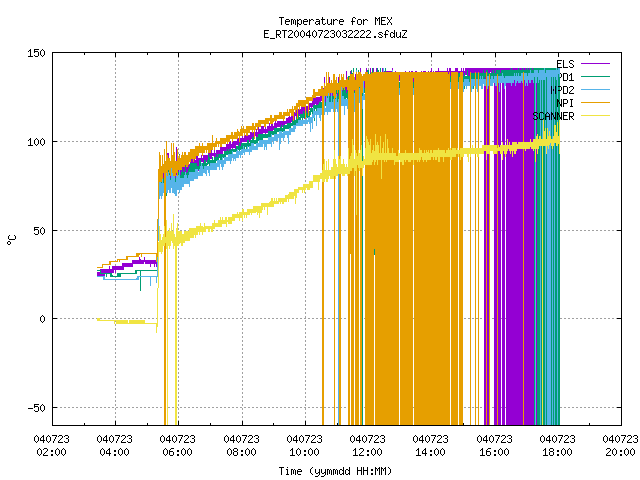Click the °C axis unit label

click(x=12, y=240)
